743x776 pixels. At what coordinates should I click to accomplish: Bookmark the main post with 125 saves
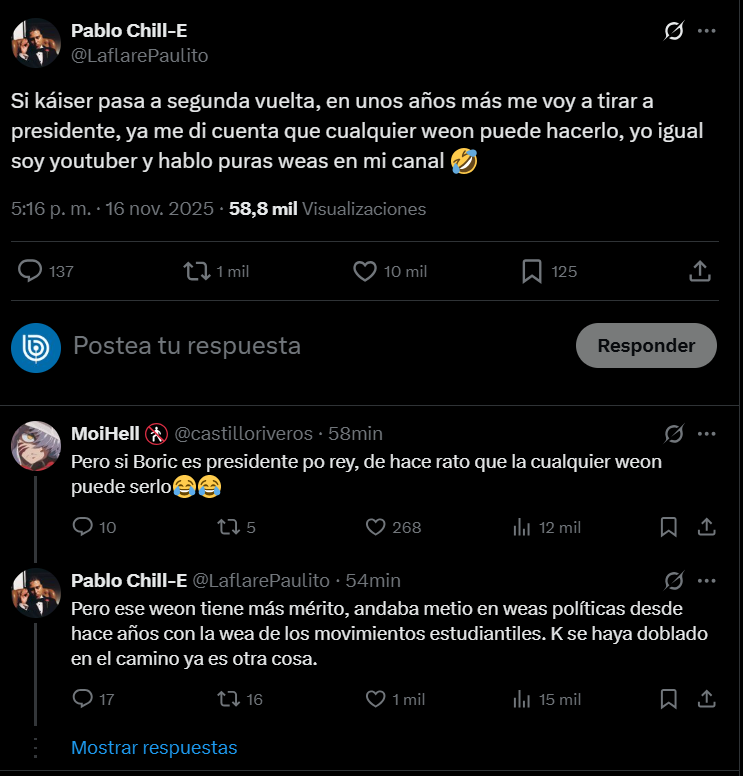pyautogui.click(x=532, y=271)
